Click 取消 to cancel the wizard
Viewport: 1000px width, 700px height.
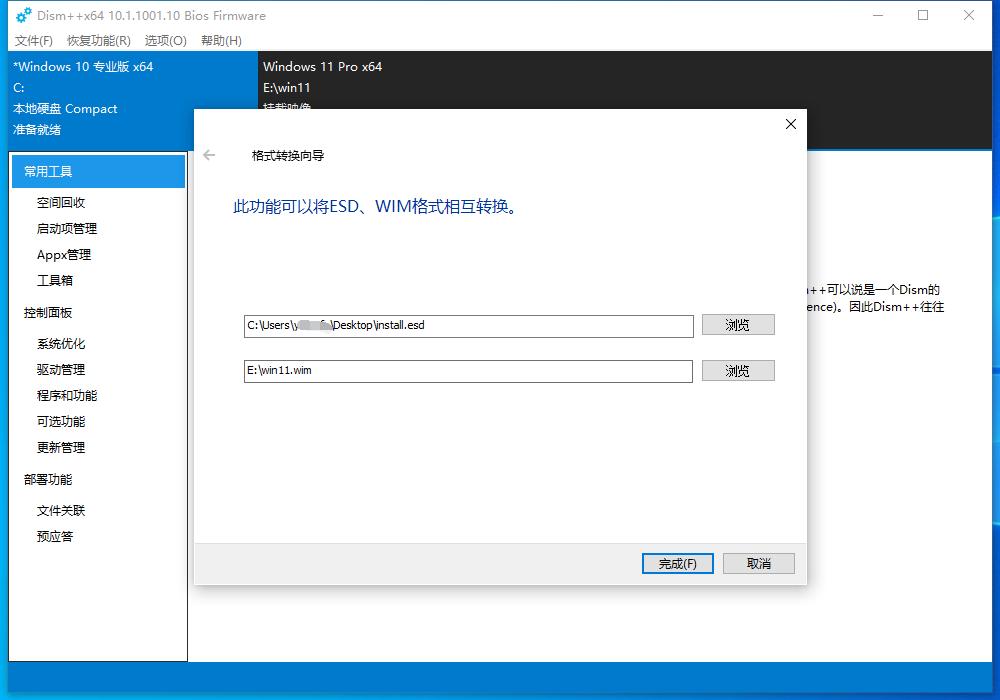coord(758,563)
